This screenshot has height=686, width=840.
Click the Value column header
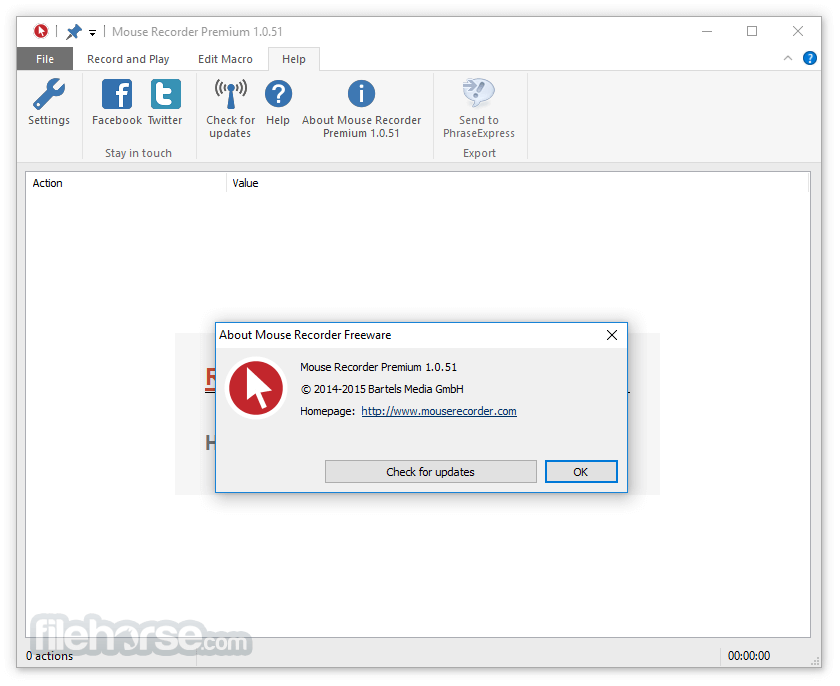tap(518, 183)
